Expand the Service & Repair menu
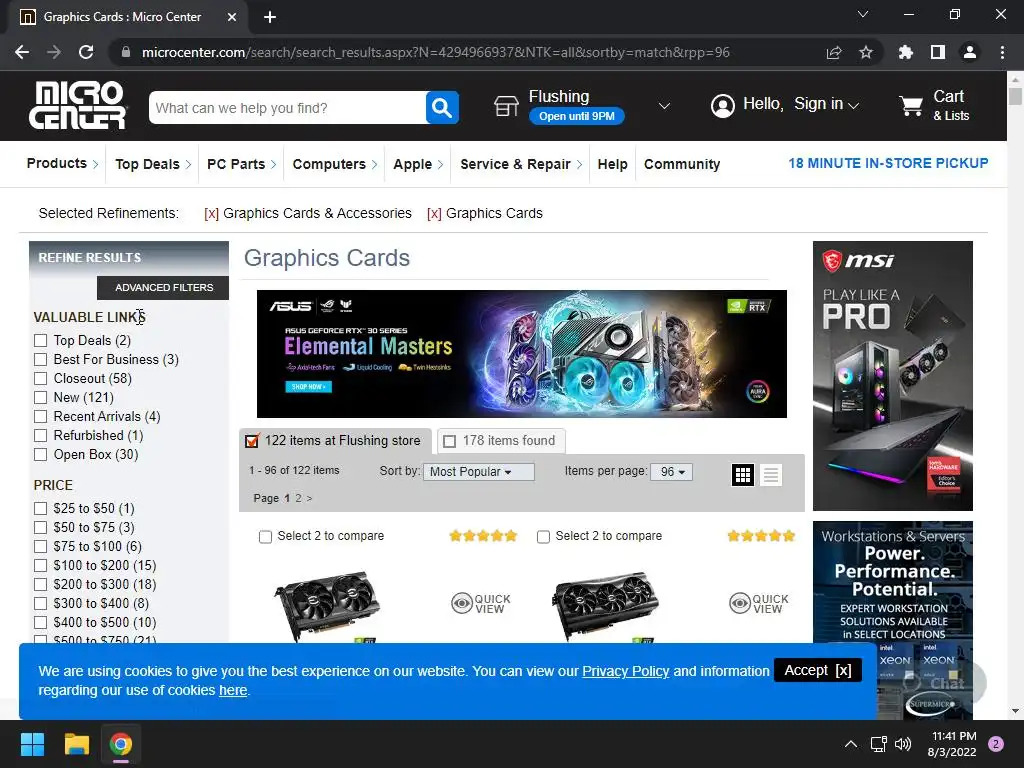 (521, 164)
